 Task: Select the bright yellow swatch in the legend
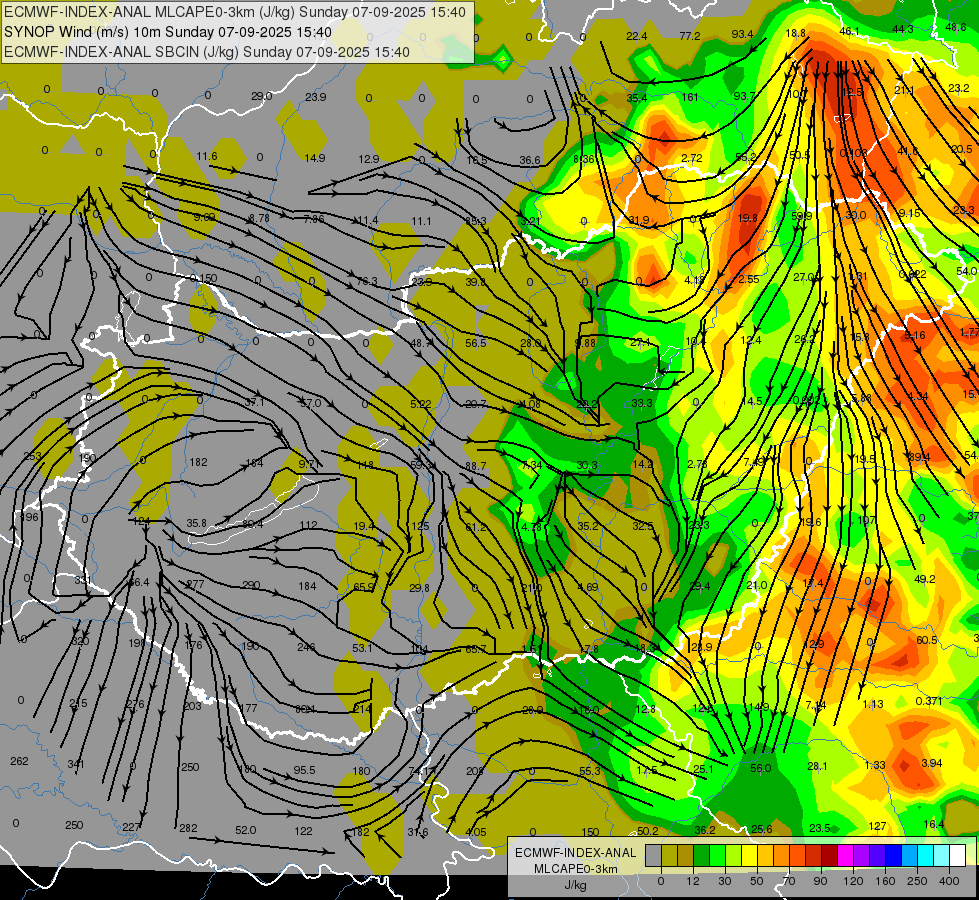tap(749, 856)
